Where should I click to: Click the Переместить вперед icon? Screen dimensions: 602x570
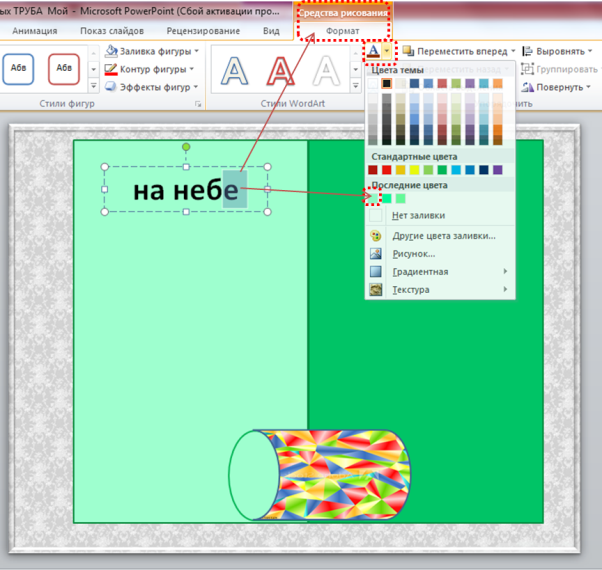[x=408, y=51]
